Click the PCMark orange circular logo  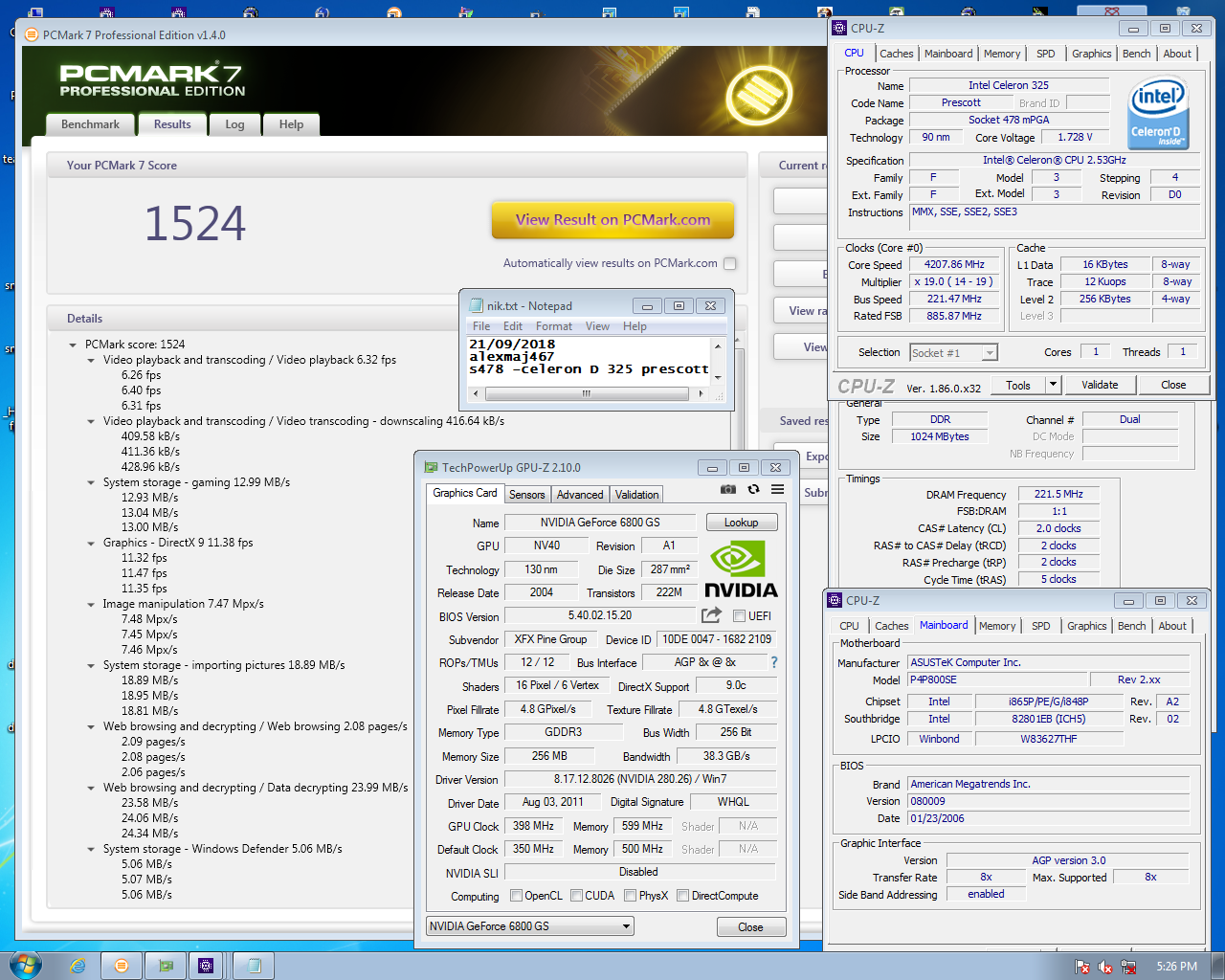pyautogui.click(x=759, y=96)
